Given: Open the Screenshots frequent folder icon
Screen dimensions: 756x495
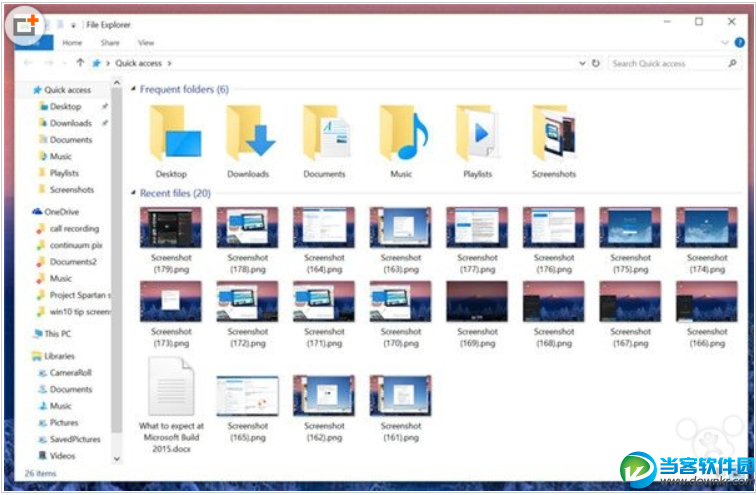Looking at the screenshot, I should click(x=554, y=133).
